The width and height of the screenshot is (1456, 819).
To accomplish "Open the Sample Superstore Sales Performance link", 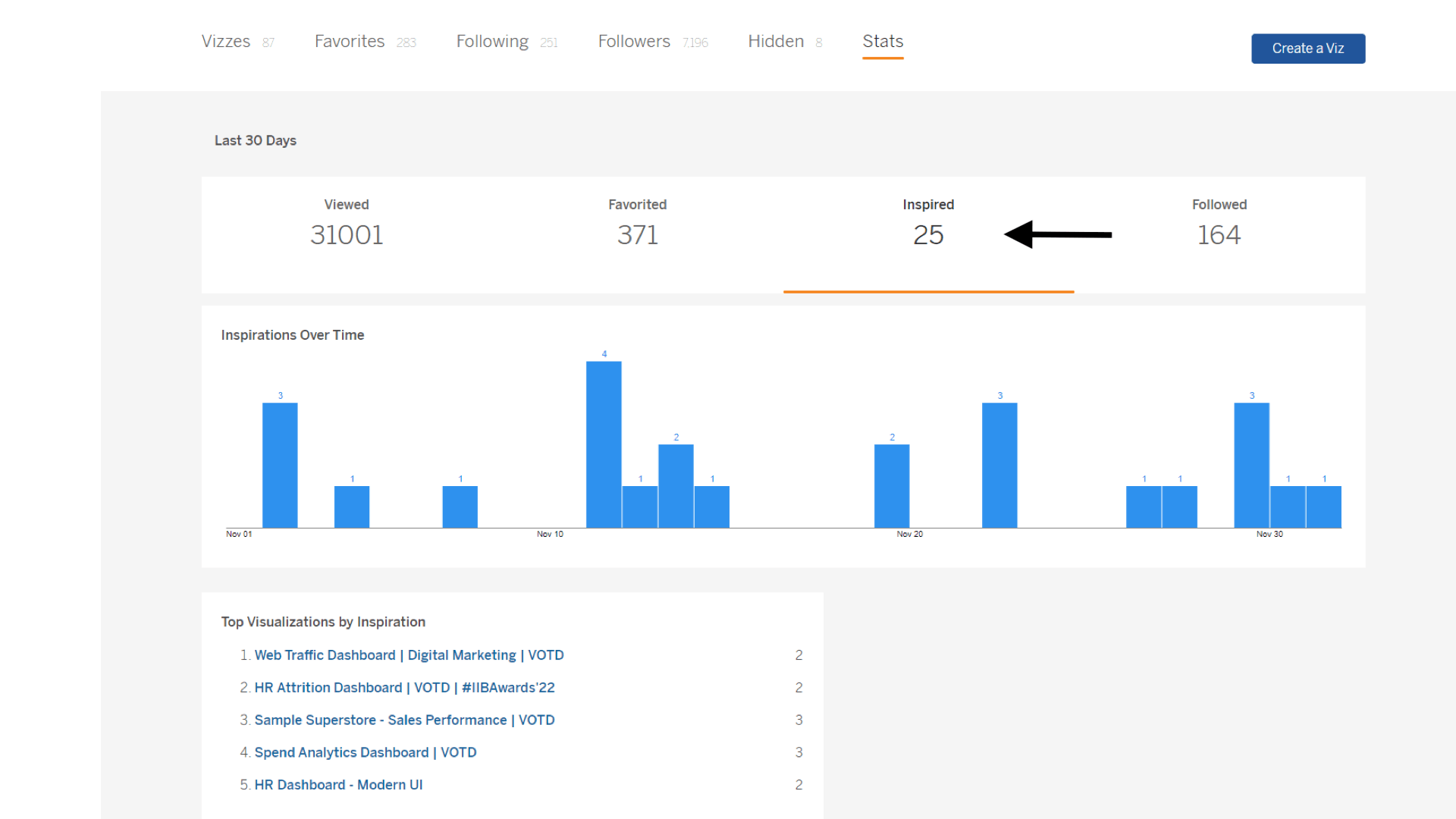I will [x=404, y=720].
